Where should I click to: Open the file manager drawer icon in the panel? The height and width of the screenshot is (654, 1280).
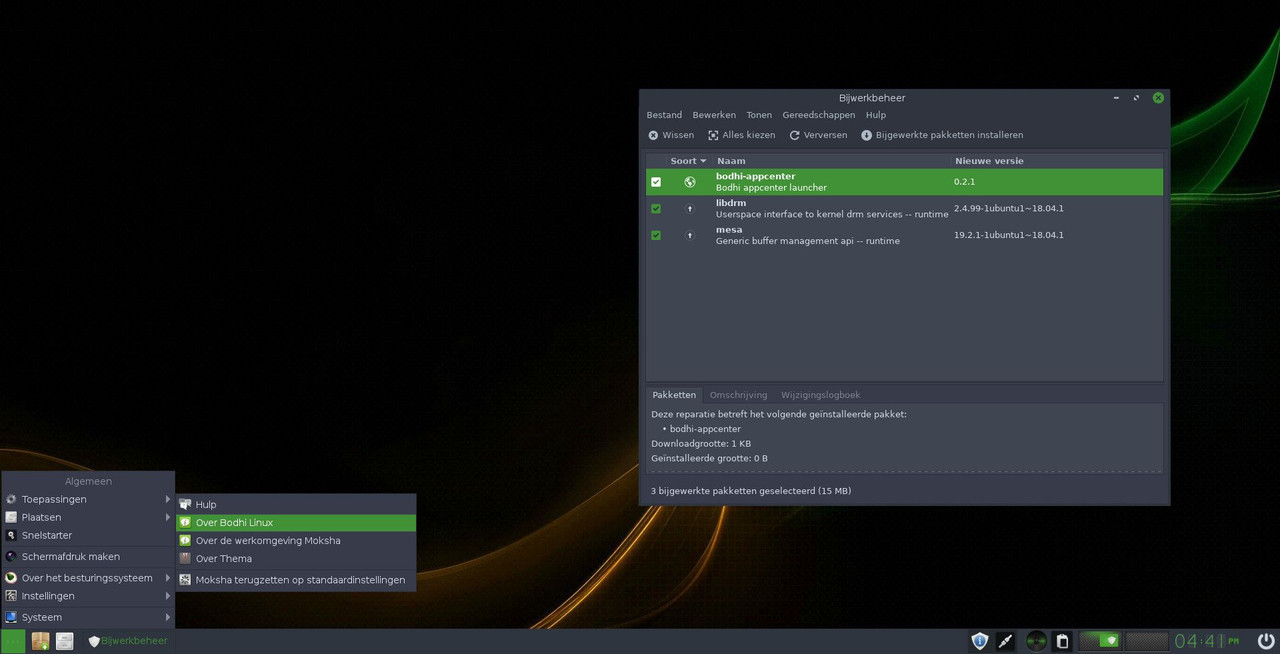[65, 641]
